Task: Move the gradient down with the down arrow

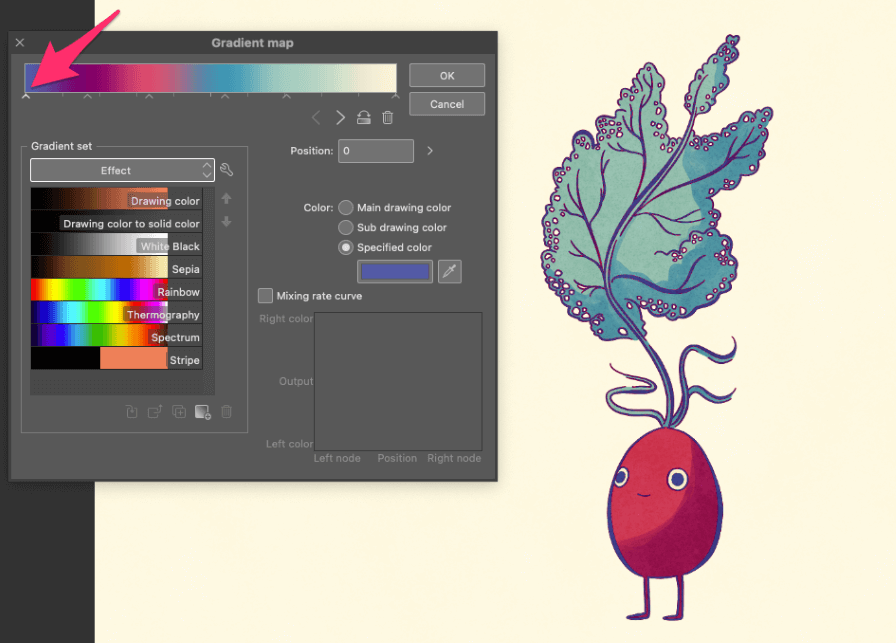Action: click(x=226, y=221)
